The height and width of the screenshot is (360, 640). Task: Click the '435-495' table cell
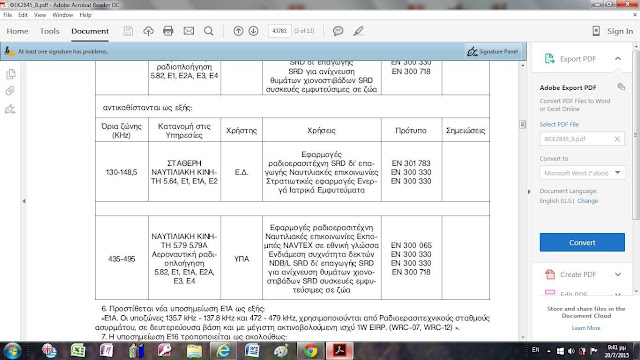click(122, 259)
